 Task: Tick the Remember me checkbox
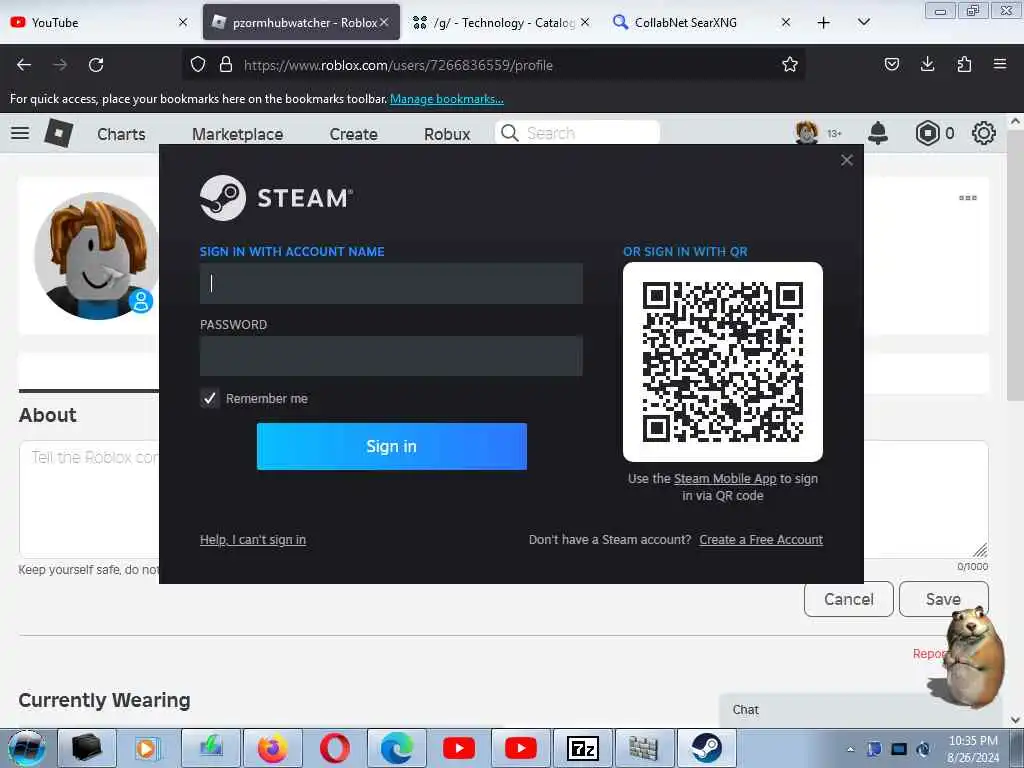pos(209,398)
